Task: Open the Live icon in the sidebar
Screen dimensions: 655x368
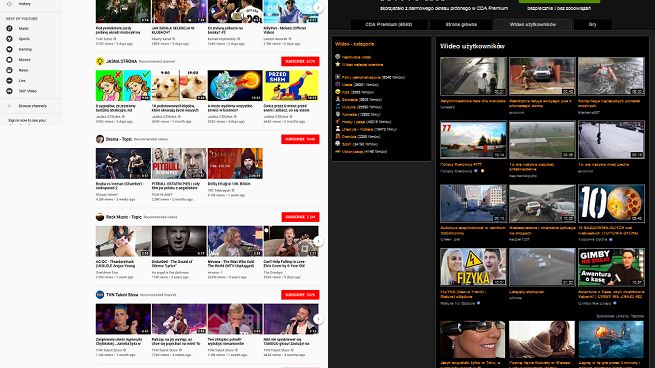Action: tap(9, 81)
